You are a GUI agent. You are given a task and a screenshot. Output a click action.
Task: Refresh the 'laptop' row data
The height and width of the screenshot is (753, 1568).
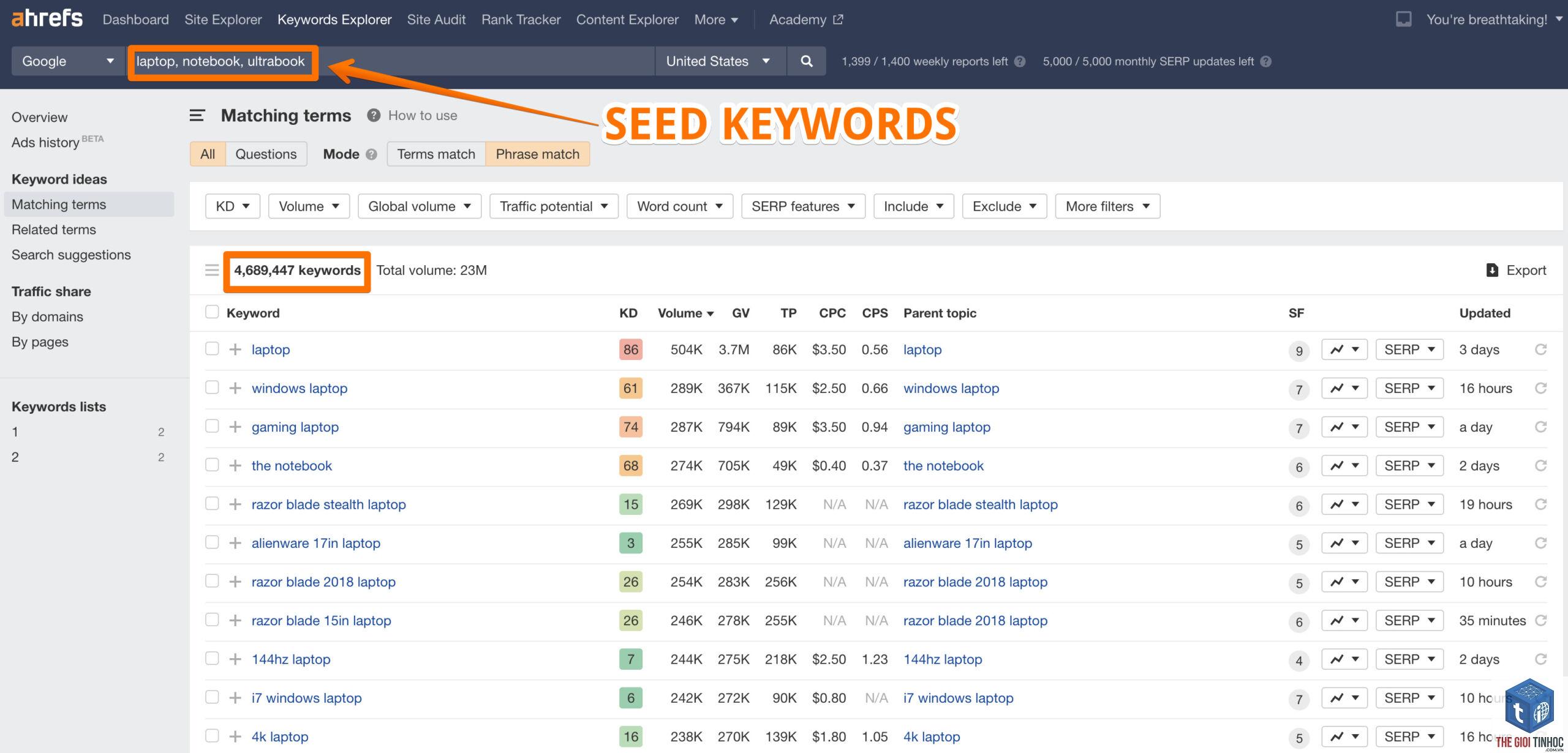(1541, 350)
